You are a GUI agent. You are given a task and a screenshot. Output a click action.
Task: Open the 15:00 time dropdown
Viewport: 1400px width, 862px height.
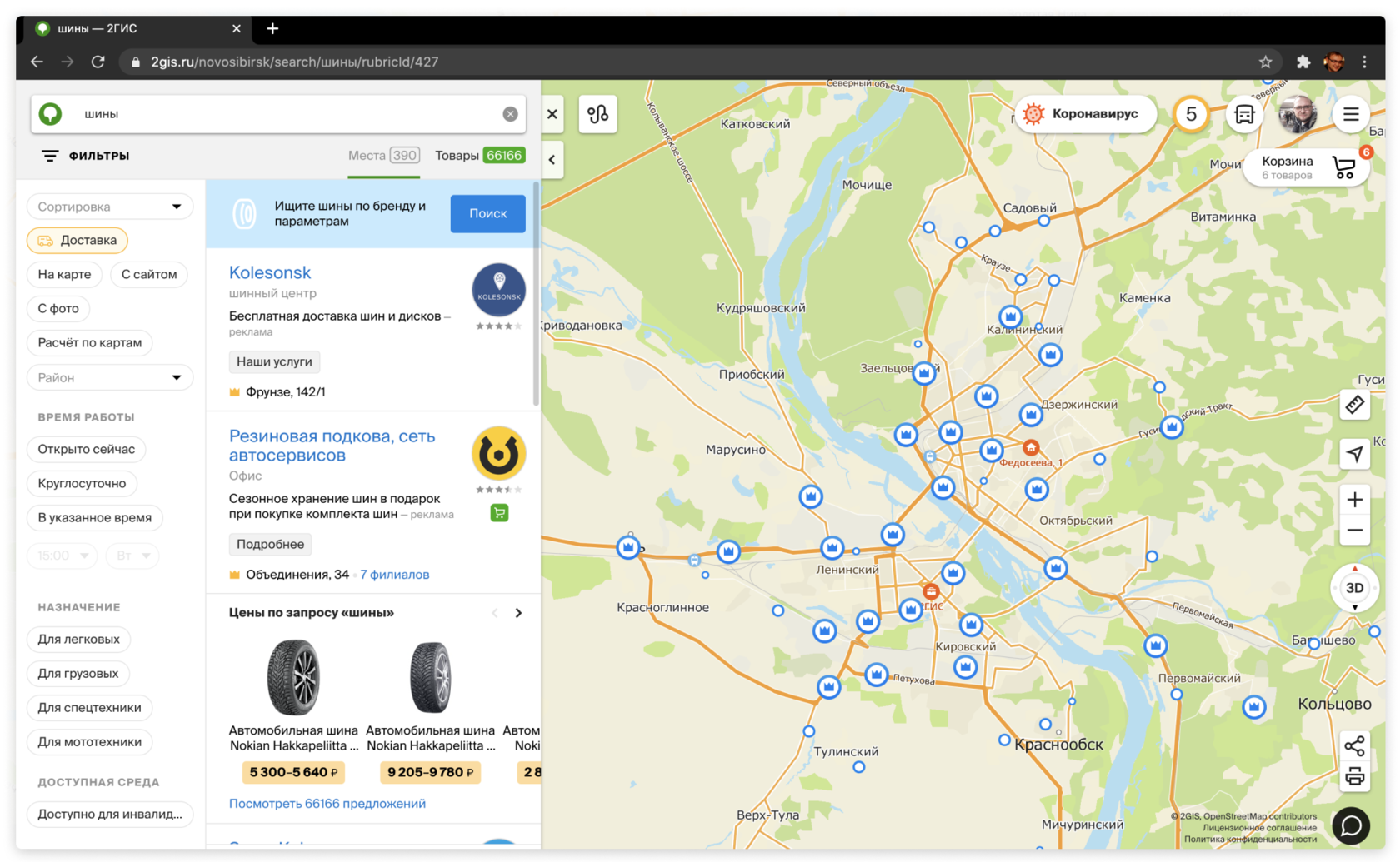(x=62, y=556)
